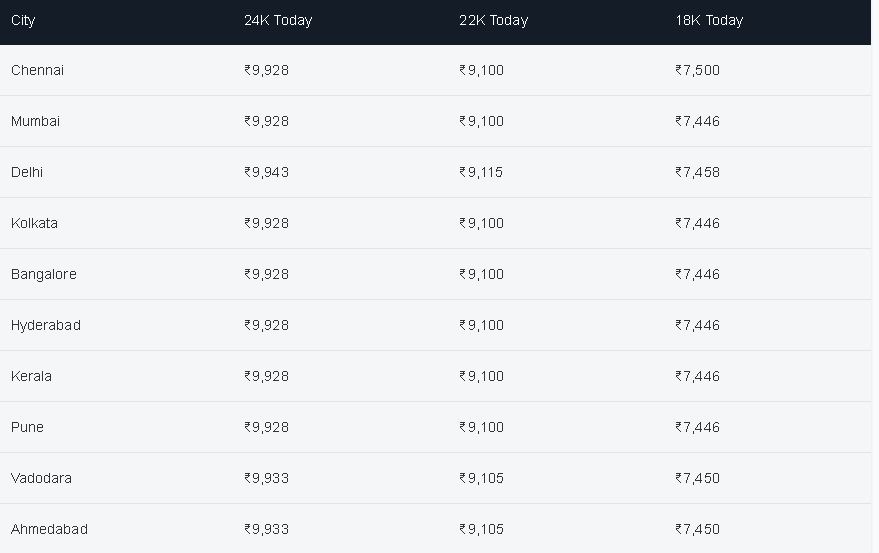Click the Vadodara city name
The image size is (879, 553).
(41, 478)
